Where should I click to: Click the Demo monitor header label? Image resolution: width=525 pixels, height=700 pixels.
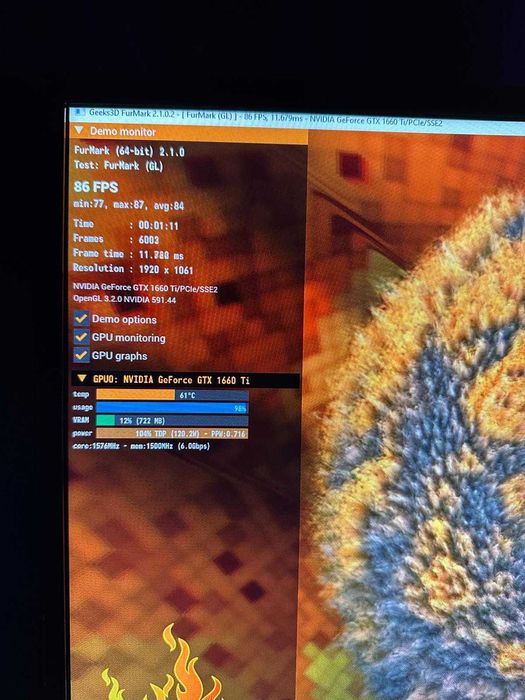(123, 132)
